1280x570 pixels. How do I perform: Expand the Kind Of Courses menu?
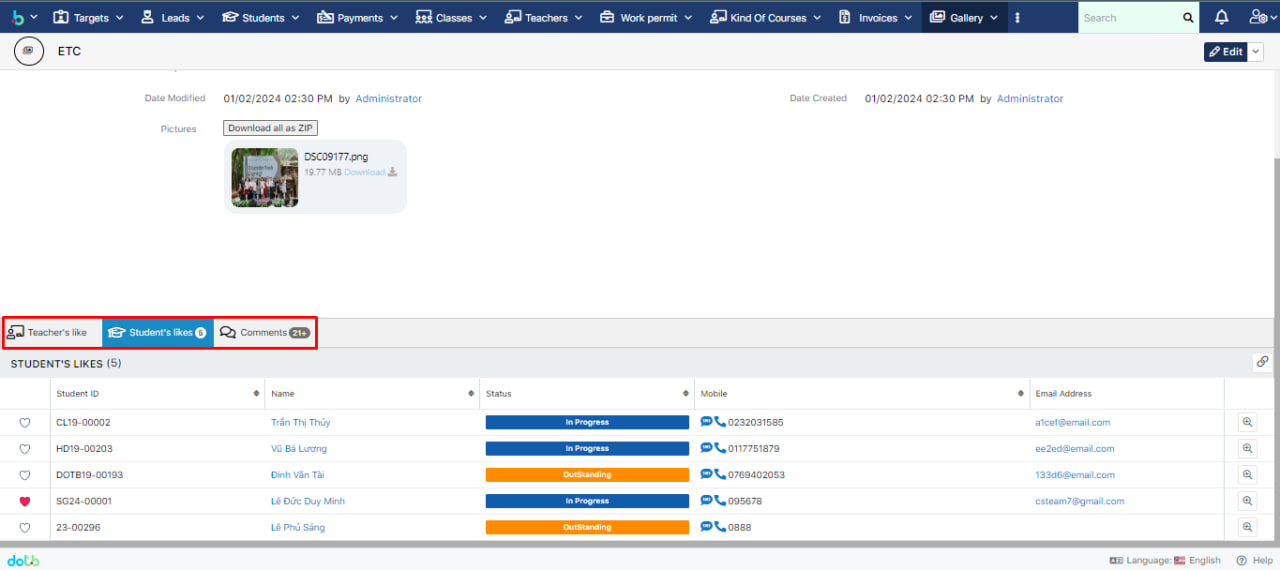[766, 18]
